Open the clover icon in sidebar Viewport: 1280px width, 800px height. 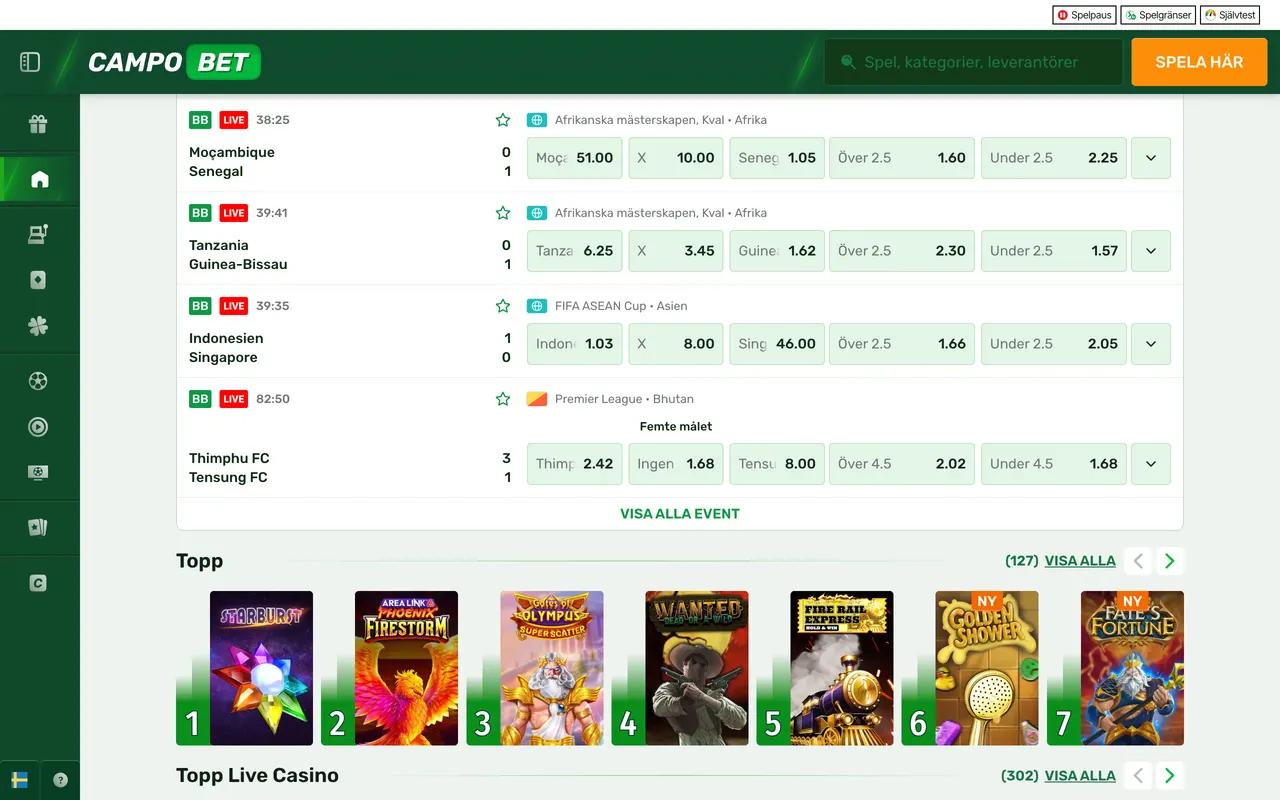(x=38, y=326)
